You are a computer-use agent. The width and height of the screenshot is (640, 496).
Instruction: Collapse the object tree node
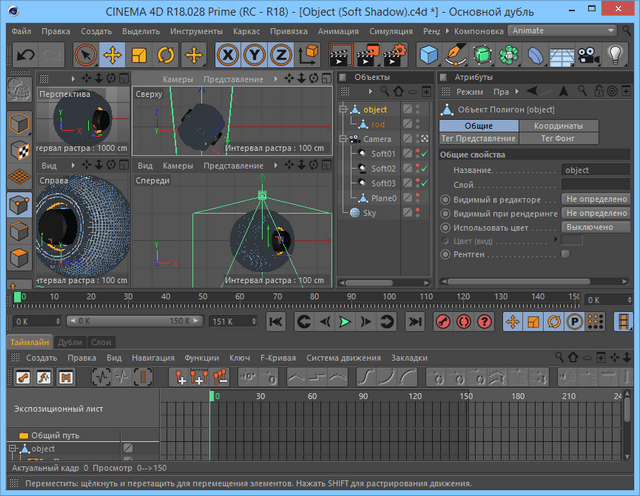[x=343, y=110]
